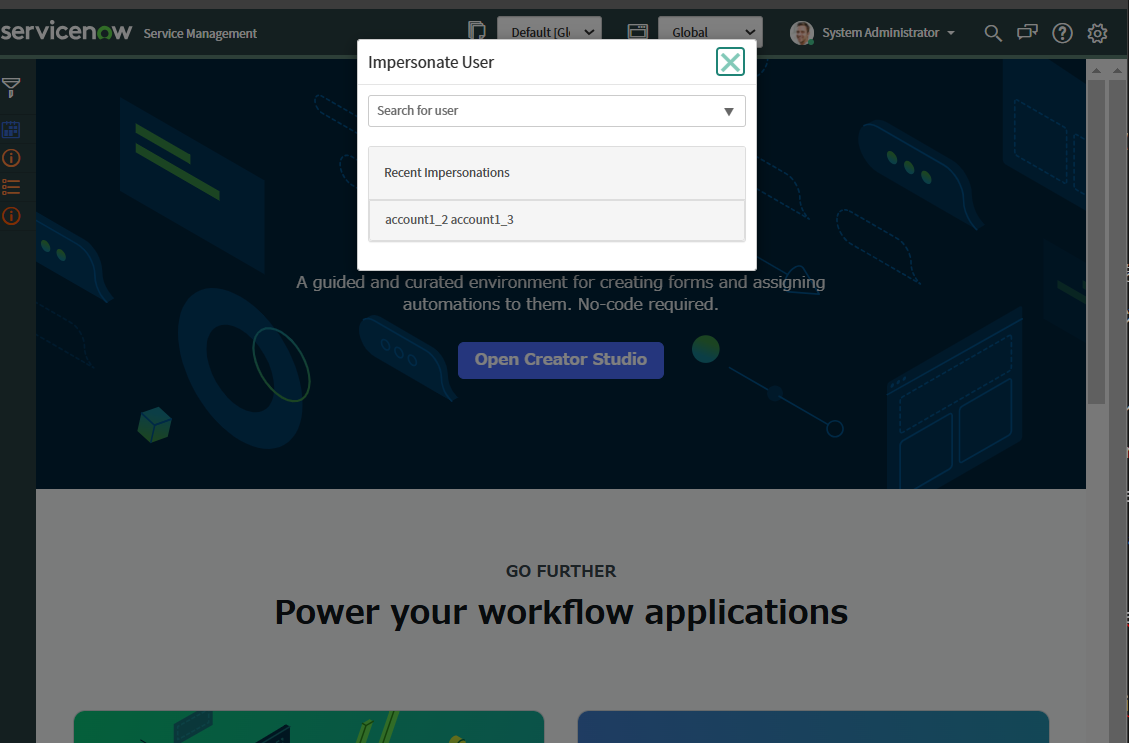Click the bottom info icon in sidebar
This screenshot has height=743, width=1129.
(x=11, y=215)
